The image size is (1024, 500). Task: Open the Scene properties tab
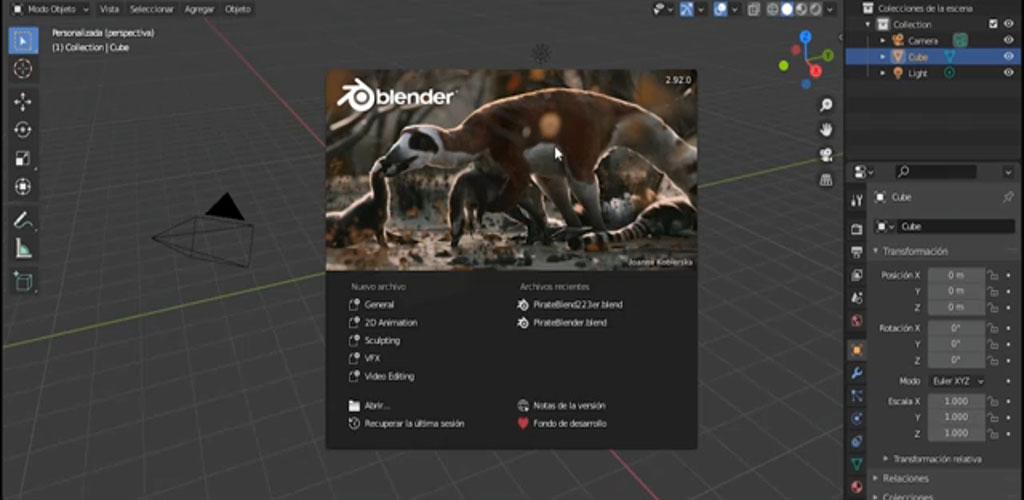857,298
